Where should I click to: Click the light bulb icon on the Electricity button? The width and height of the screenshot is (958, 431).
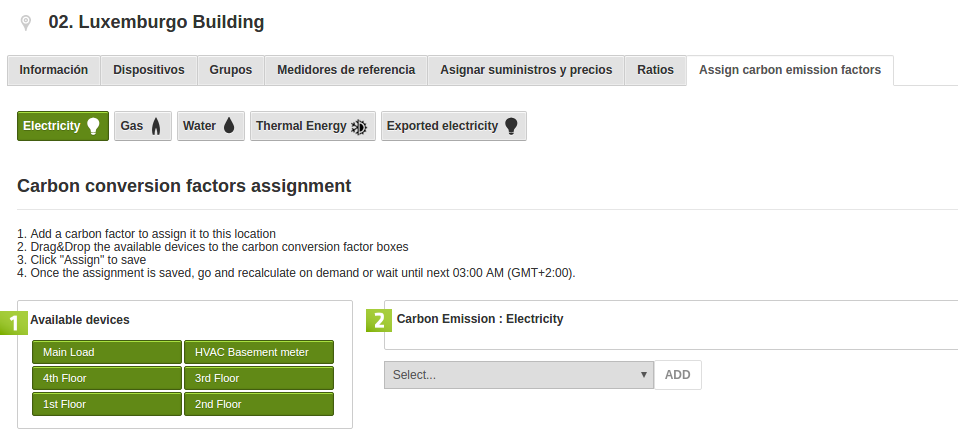(x=93, y=126)
